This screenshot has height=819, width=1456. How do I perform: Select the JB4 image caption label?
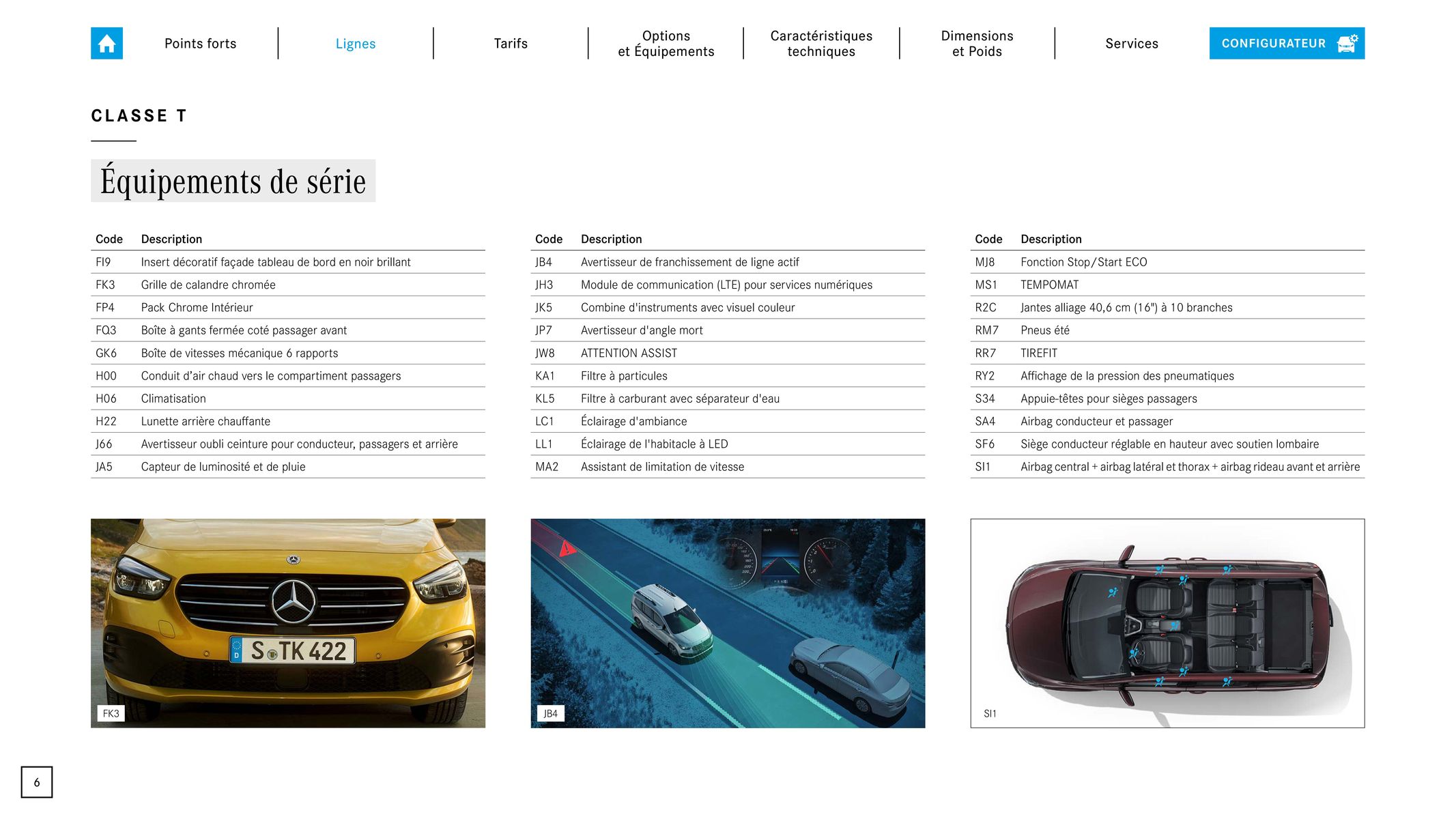(550, 713)
